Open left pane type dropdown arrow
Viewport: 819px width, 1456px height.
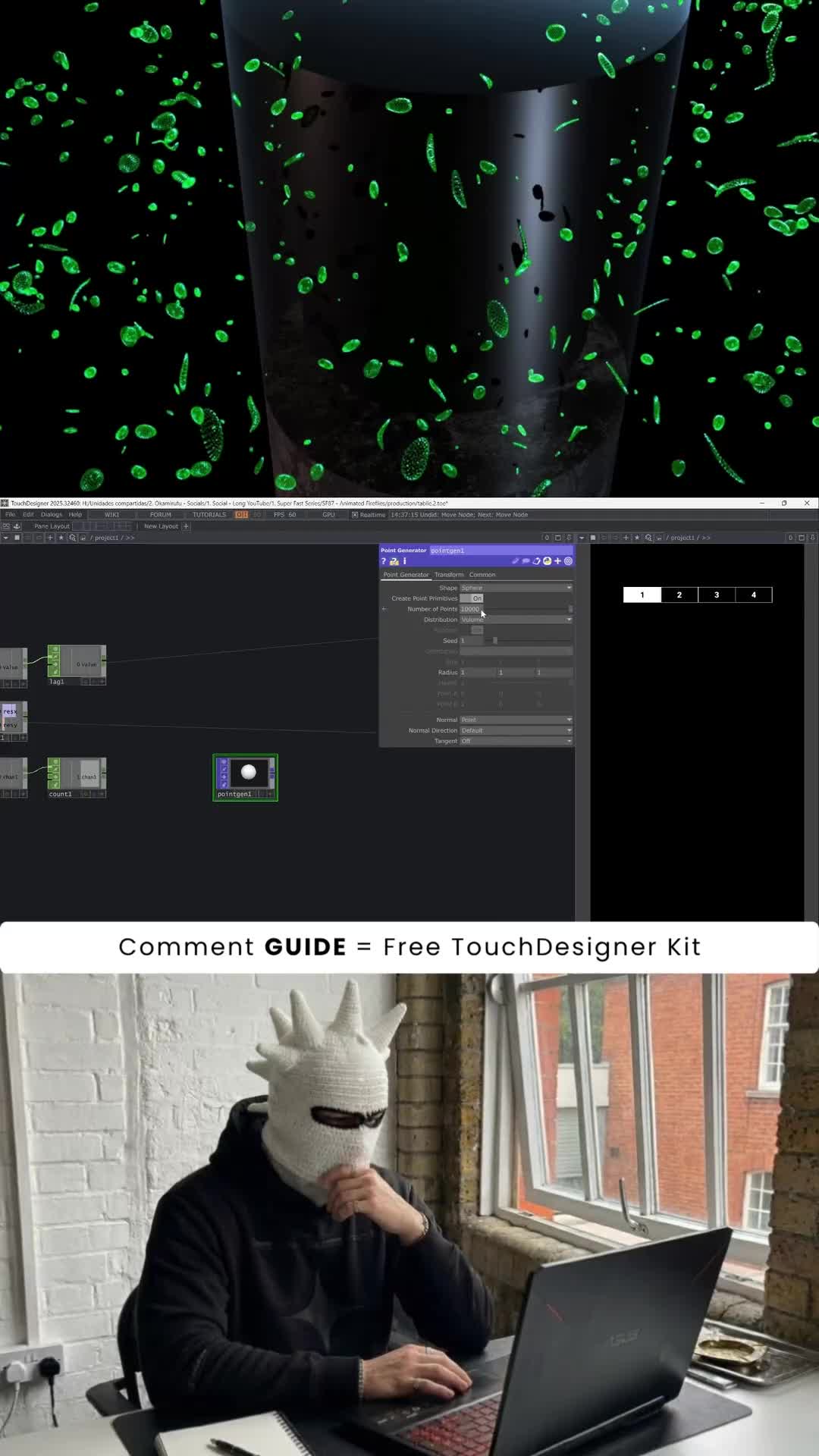point(5,538)
